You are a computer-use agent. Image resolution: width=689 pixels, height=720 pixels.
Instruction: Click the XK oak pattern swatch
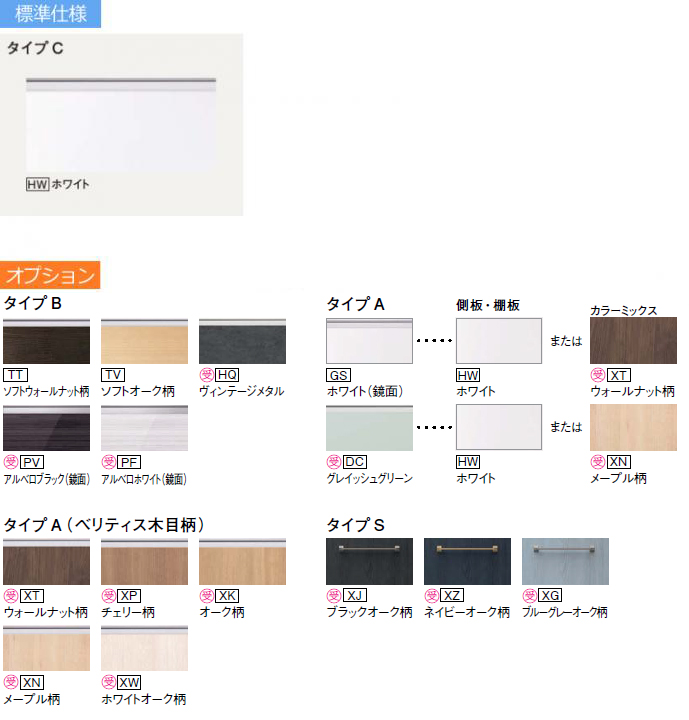[242, 562]
